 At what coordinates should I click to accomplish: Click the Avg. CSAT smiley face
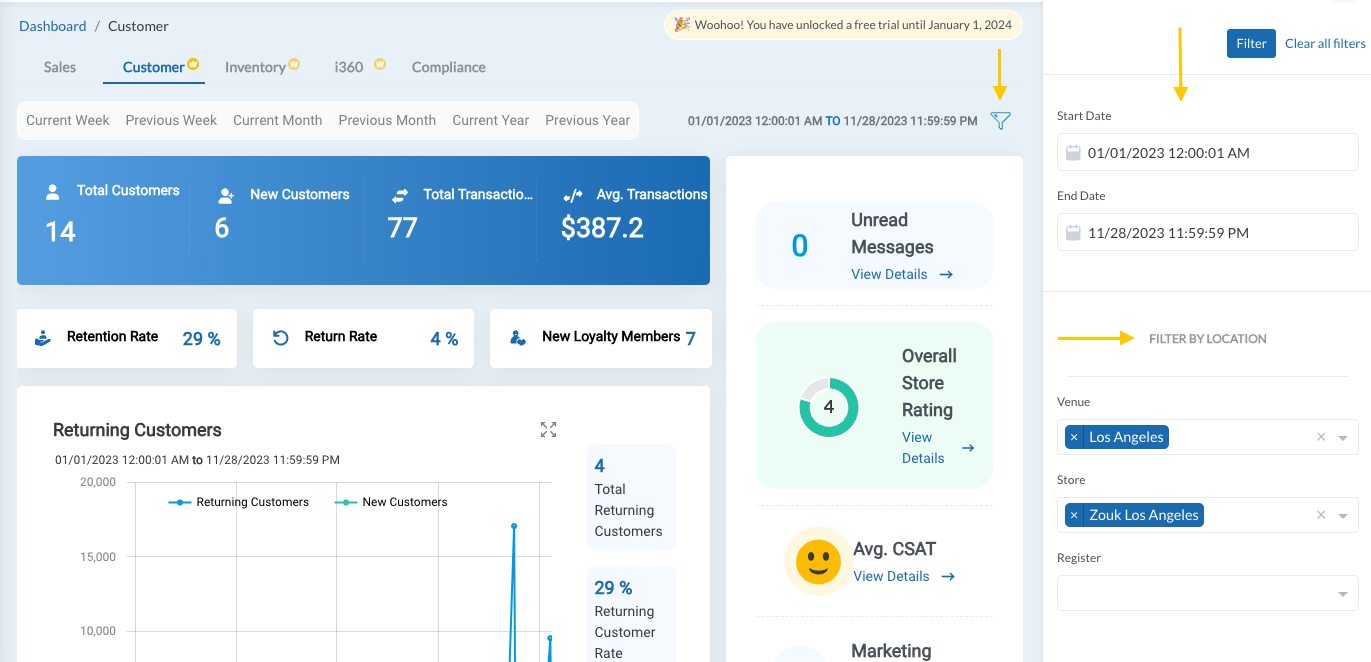pyautogui.click(x=818, y=561)
